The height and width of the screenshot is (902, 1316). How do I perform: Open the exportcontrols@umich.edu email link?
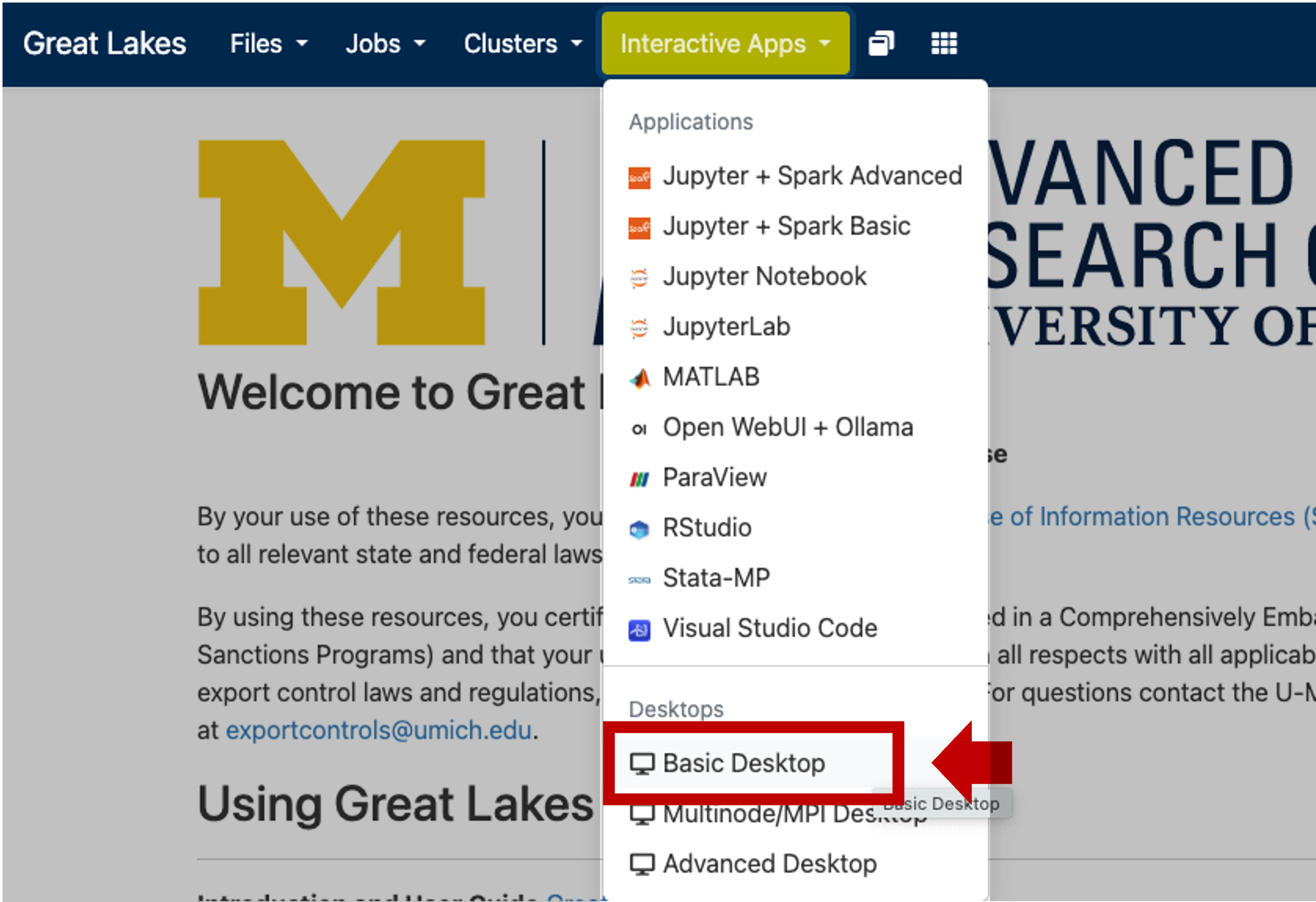pyautogui.click(x=378, y=730)
